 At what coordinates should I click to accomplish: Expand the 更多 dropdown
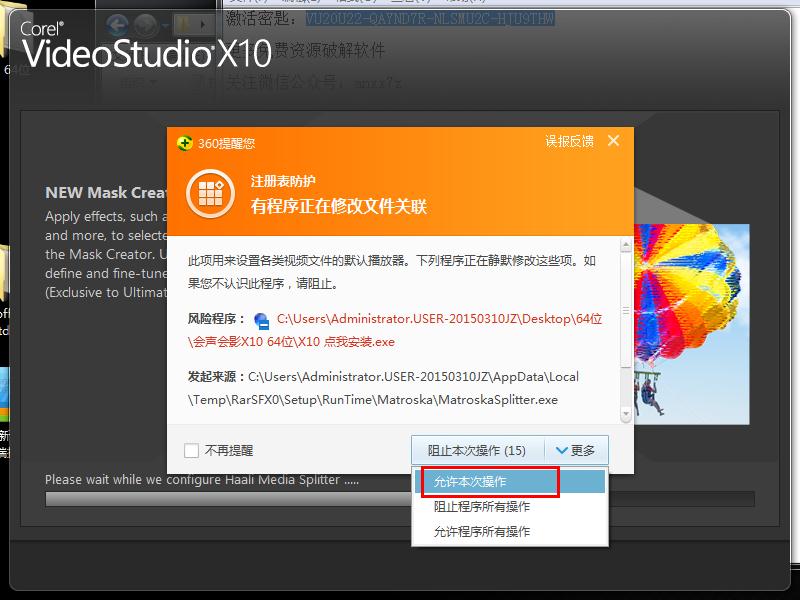coord(576,451)
